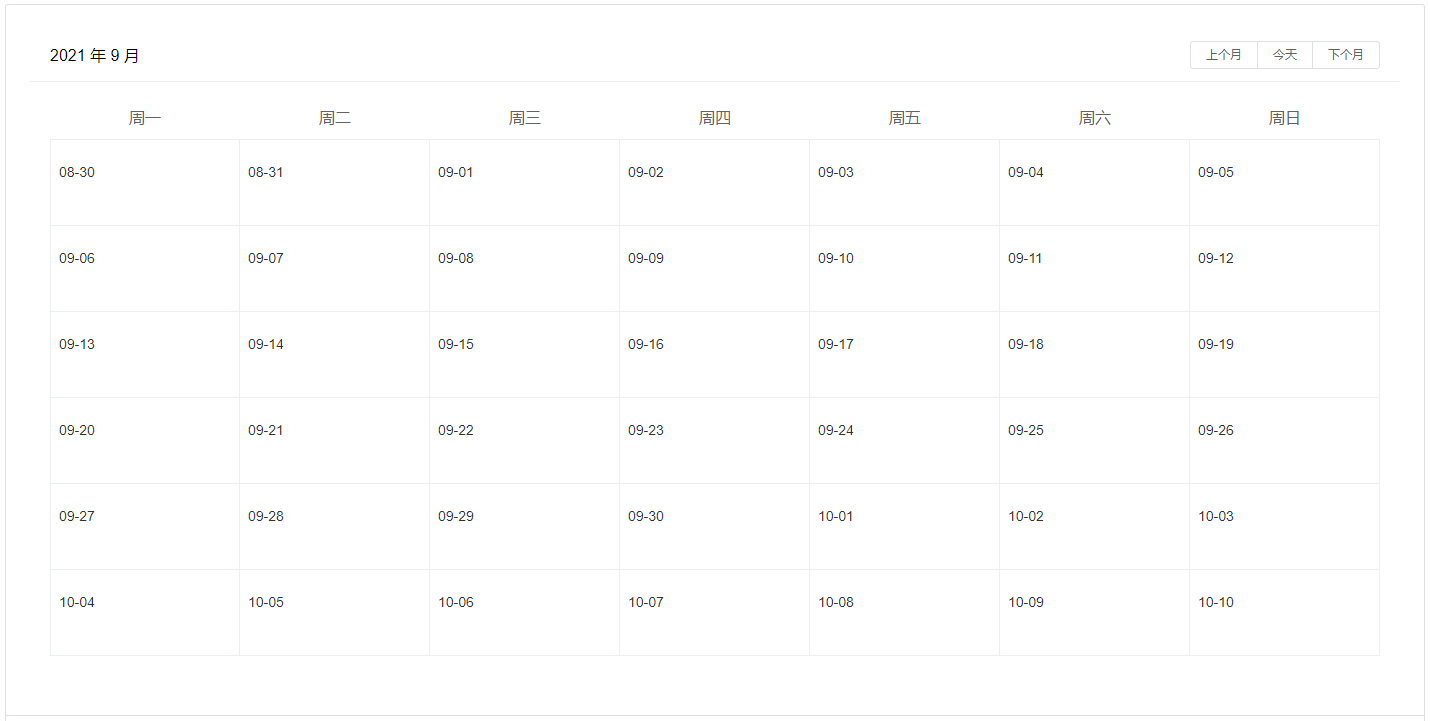Choose the 09-21 date cell
1430x721 pixels.
pyautogui.click(x=334, y=441)
